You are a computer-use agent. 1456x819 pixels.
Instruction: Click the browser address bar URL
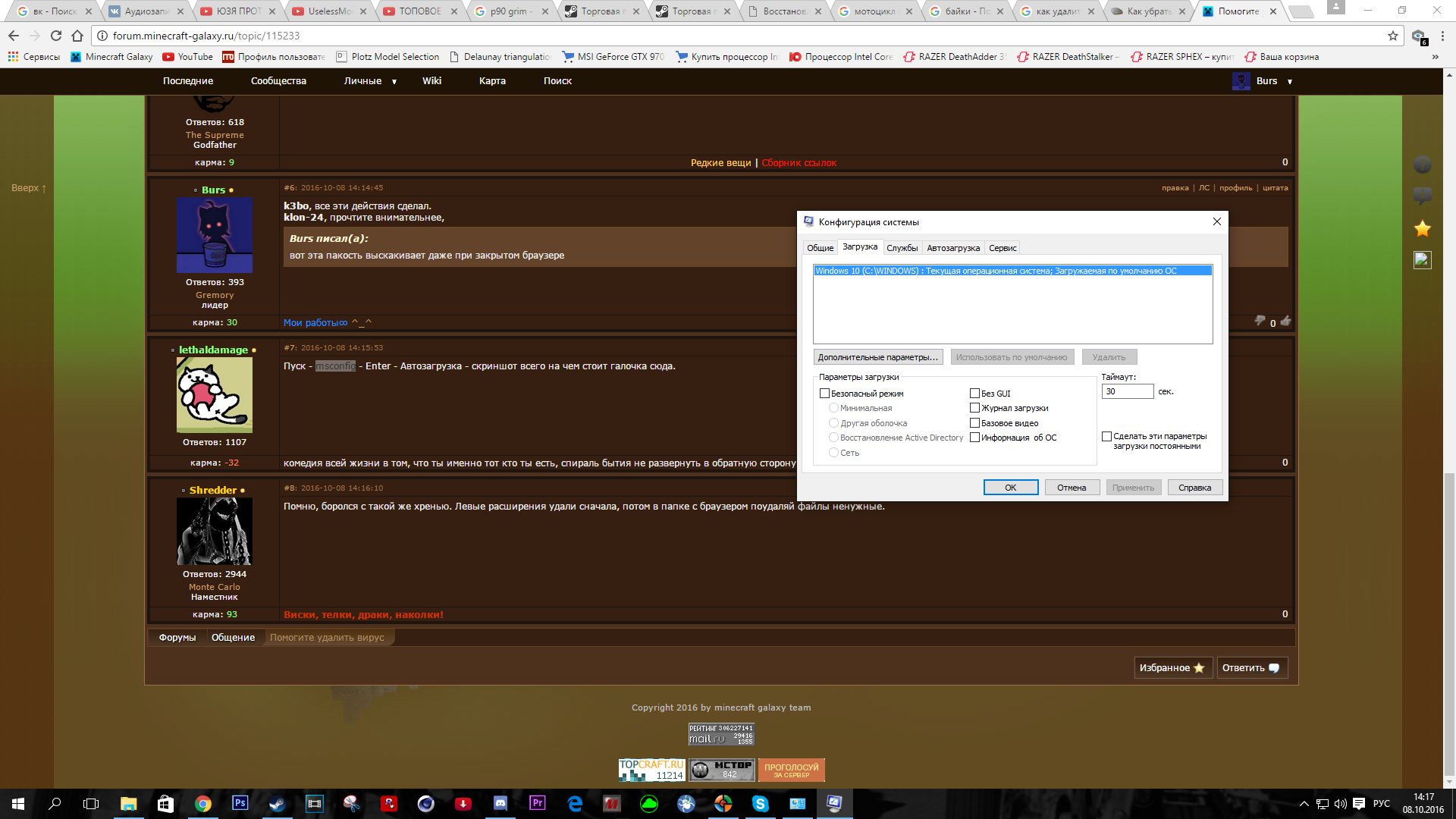coord(206,36)
